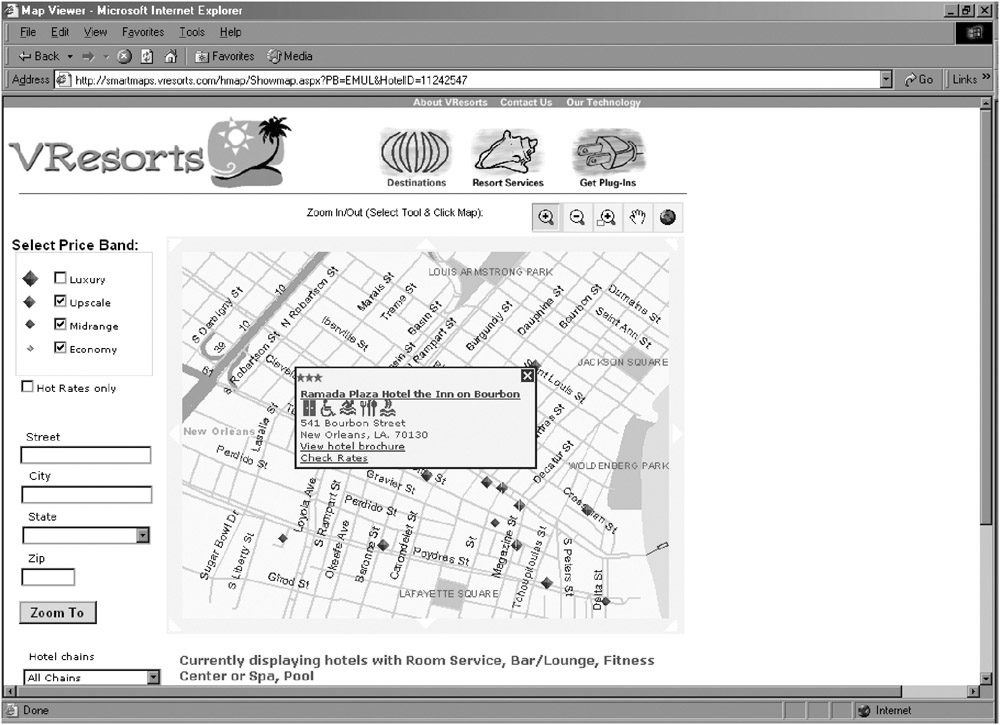1000x725 pixels.
Task: Click the Internet zone icon in status bar
Action: tap(865, 711)
